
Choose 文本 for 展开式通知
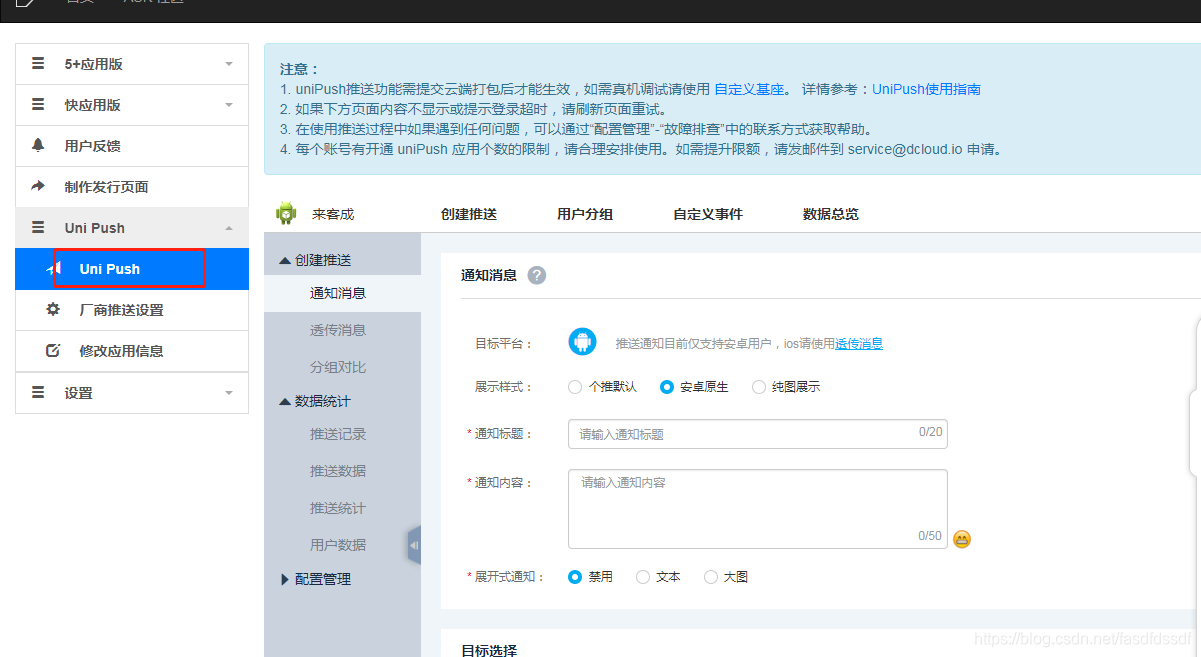click(x=644, y=576)
